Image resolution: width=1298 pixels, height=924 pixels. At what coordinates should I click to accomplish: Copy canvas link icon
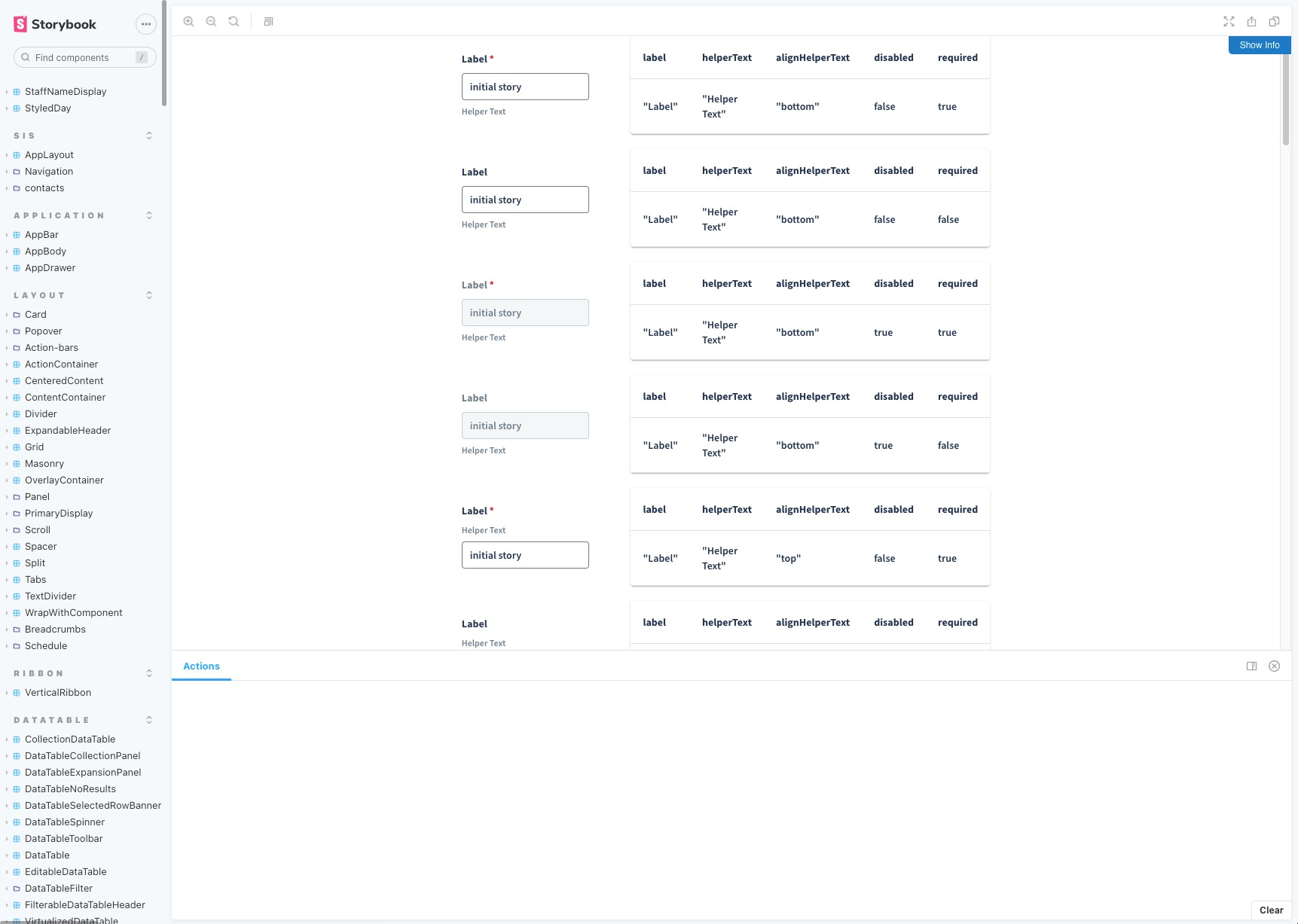tap(1274, 22)
